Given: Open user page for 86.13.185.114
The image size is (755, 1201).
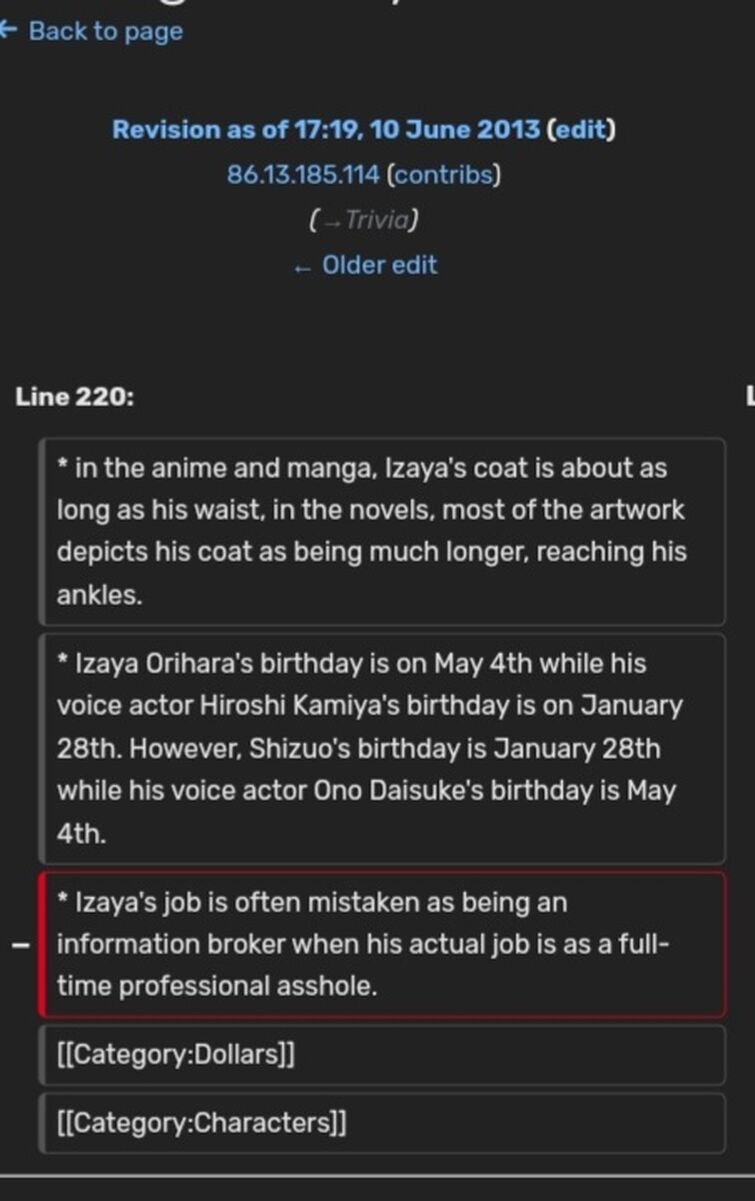Looking at the screenshot, I should click(x=303, y=175).
